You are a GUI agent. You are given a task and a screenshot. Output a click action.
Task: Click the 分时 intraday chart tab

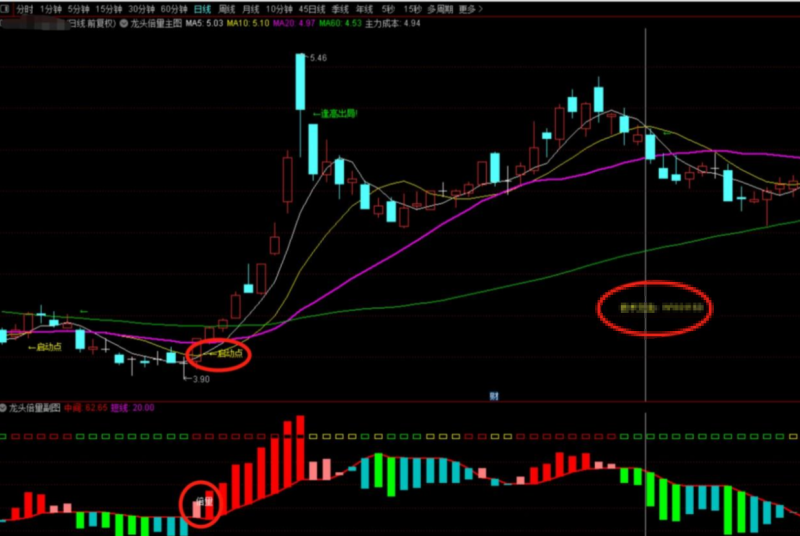pyautogui.click(x=24, y=7)
